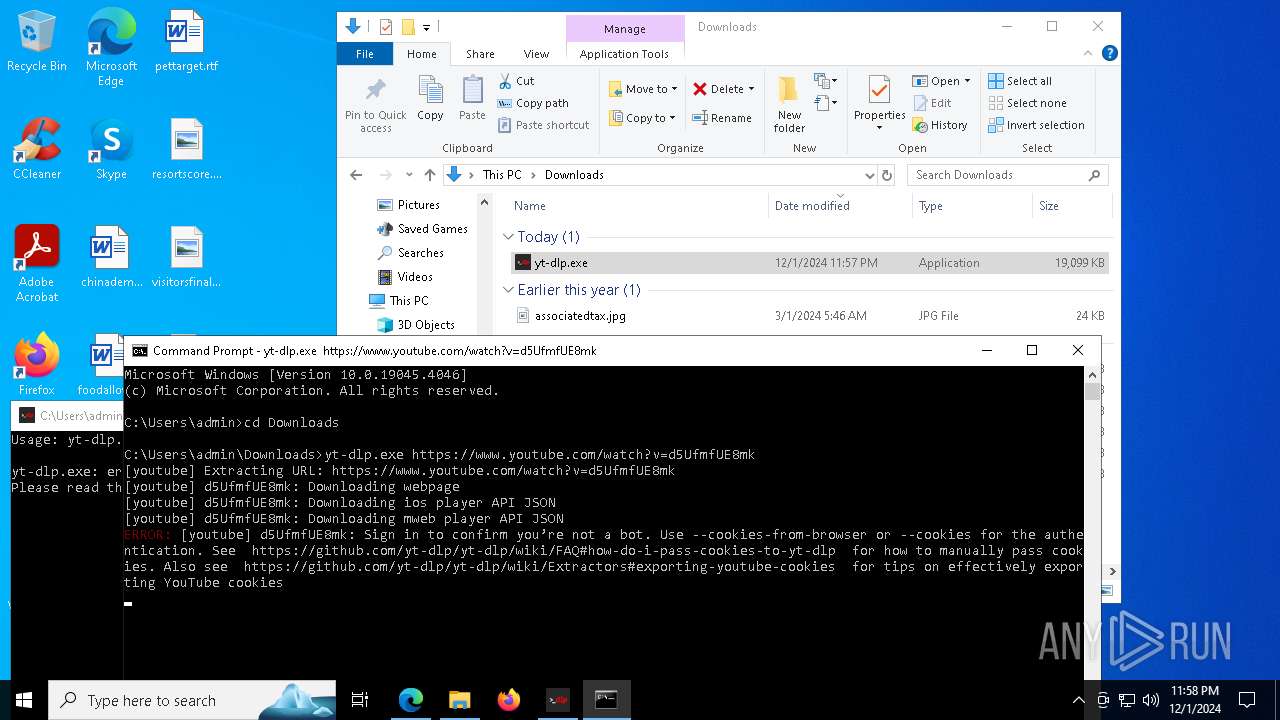Image resolution: width=1280 pixels, height=720 pixels.
Task: Click the taskbar search box
Action: click(192, 700)
